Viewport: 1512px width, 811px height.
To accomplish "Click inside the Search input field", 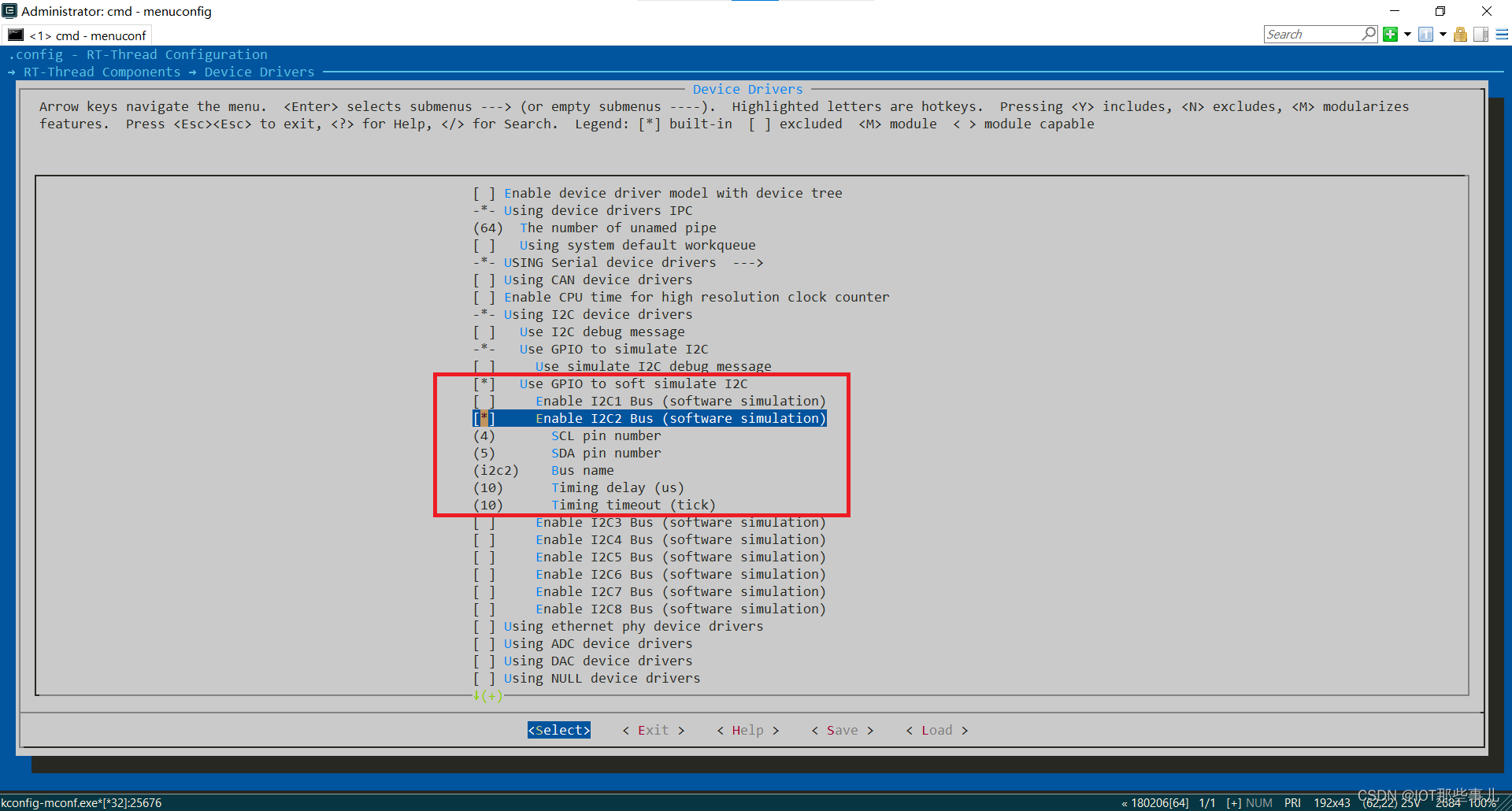I will (1311, 34).
